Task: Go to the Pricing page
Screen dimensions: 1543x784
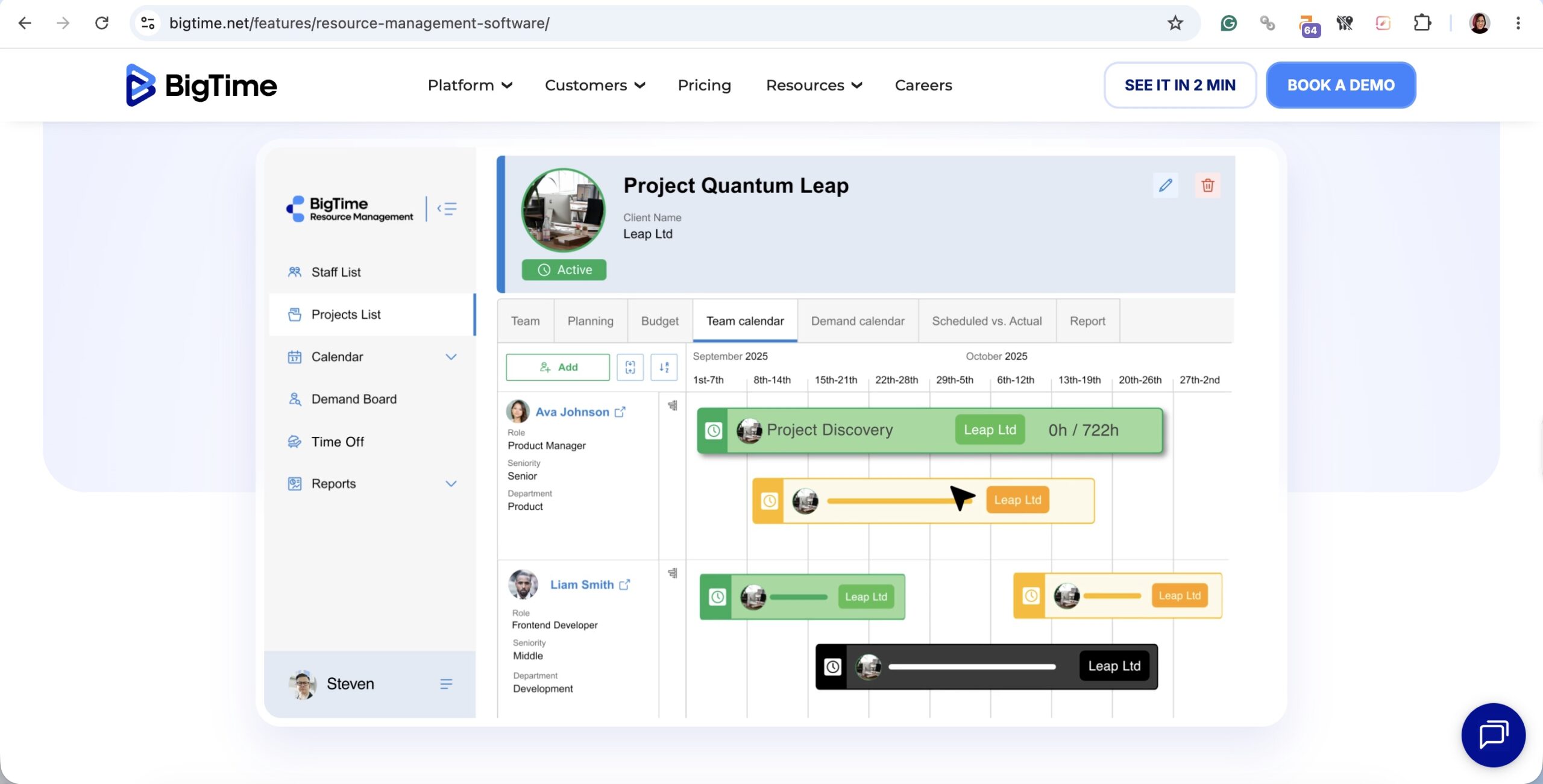Action: coord(704,85)
